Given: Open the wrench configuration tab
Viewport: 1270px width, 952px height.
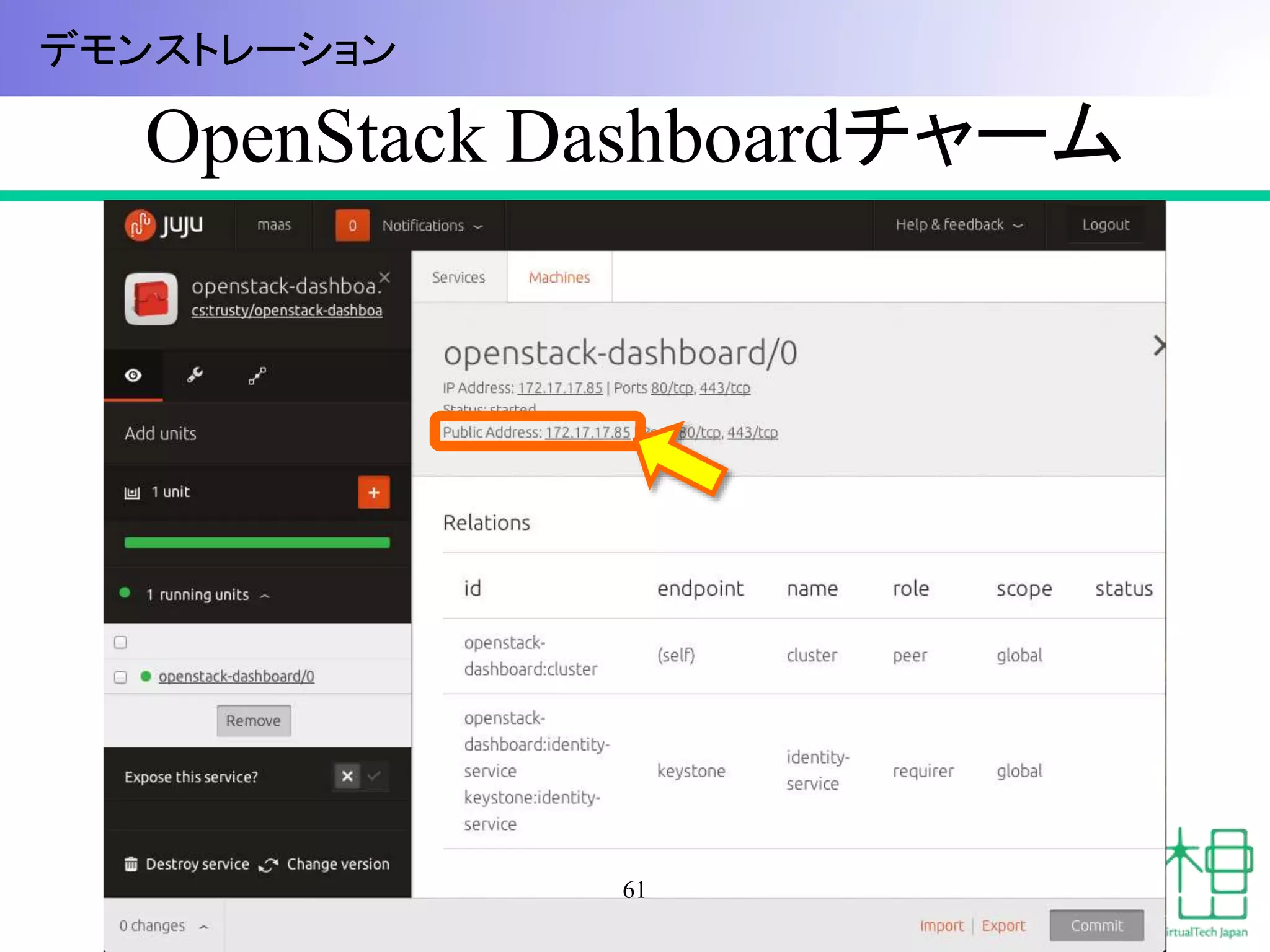Looking at the screenshot, I should pyautogui.click(x=195, y=375).
